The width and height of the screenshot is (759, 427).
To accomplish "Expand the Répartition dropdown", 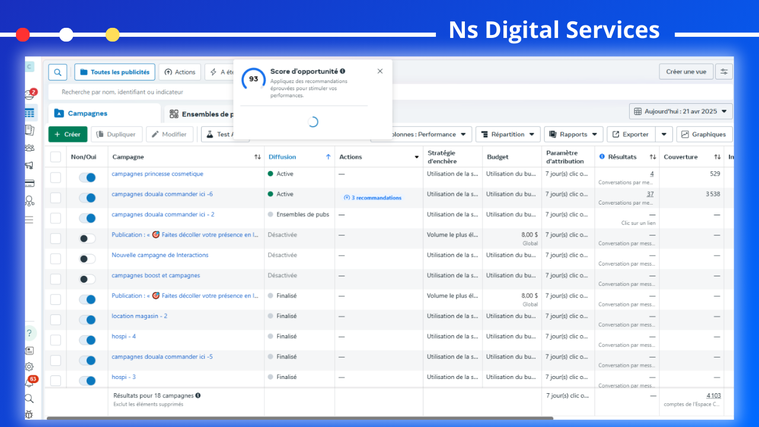I will point(508,134).
